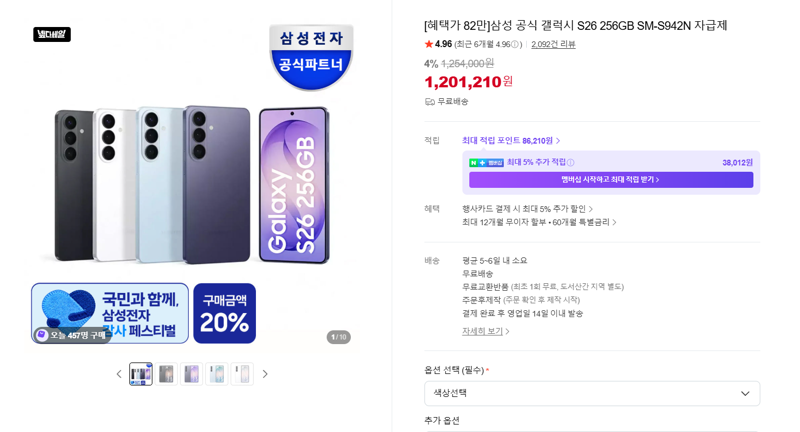Click the 구매금액 20% festival banner
Viewport: 800px width, 432px height.
[224, 313]
